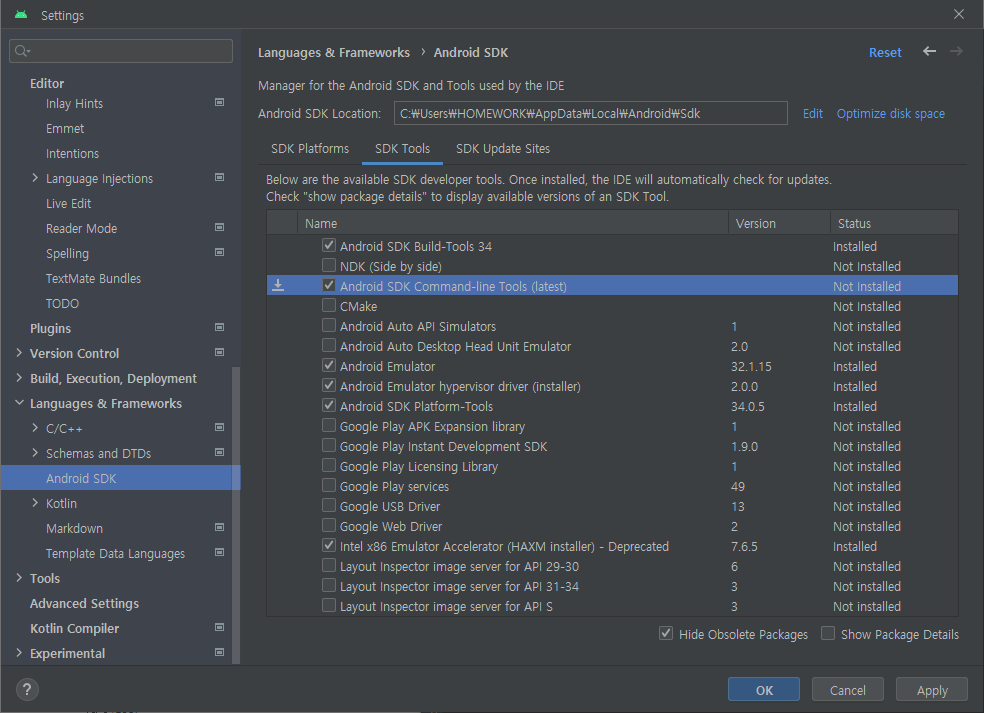The width and height of the screenshot is (984, 713).
Task: Click the project-level icon next to Kotlin Compiler
Action: point(220,627)
